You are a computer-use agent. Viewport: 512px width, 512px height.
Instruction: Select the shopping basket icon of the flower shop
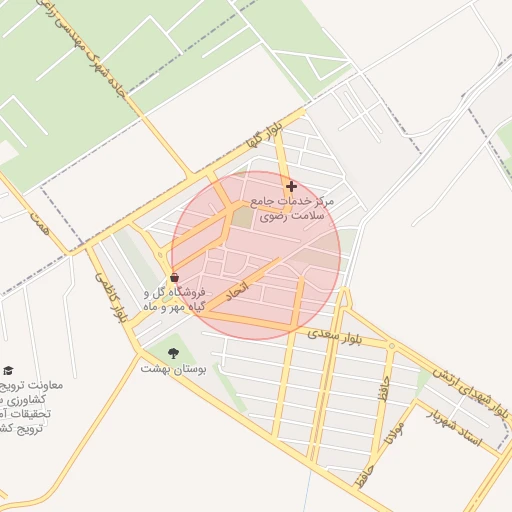(x=174, y=277)
